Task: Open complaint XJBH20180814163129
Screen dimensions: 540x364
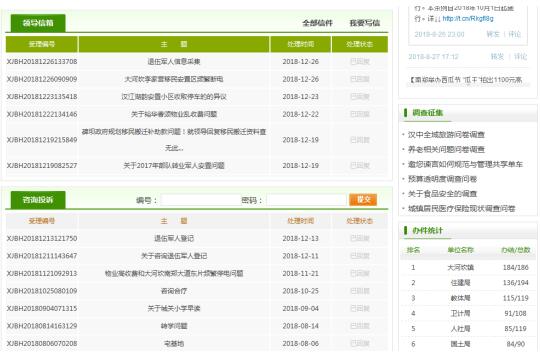Action: 42,326
